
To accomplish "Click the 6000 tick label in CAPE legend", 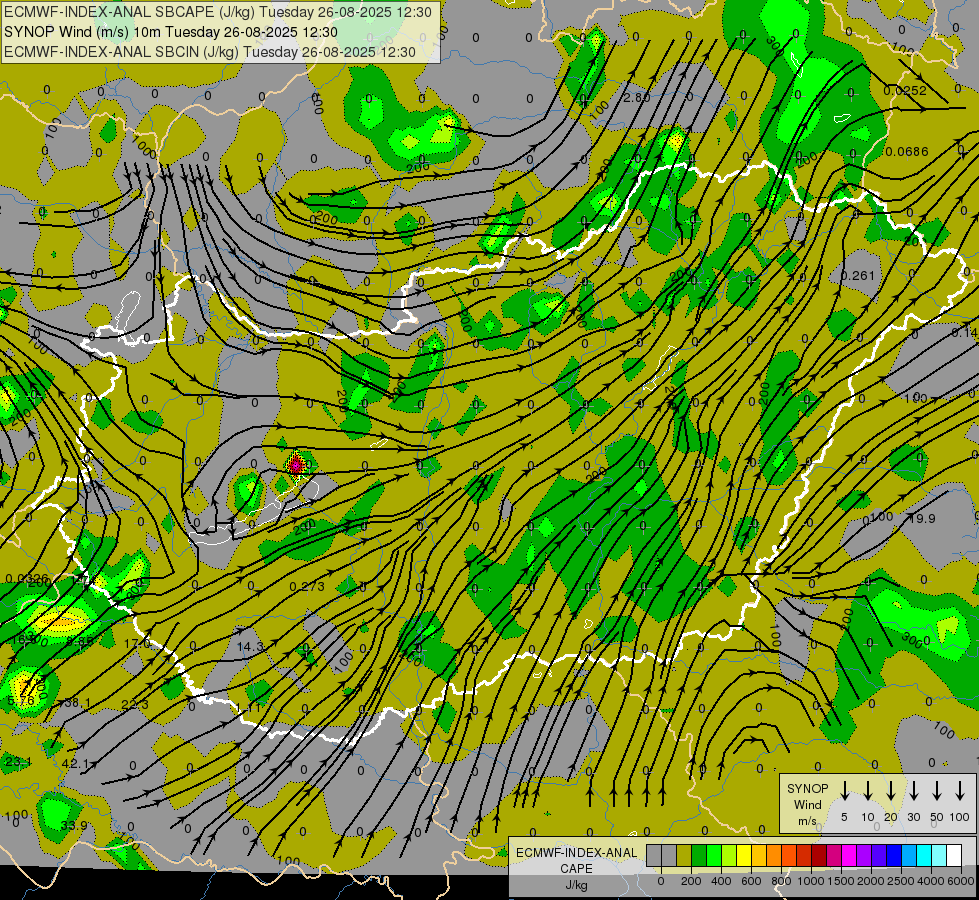I will [x=960, y=881].
